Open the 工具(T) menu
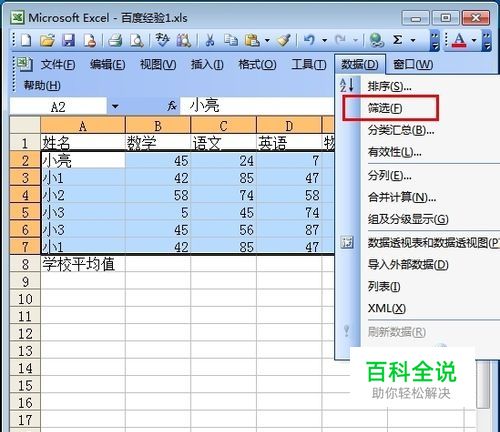The image size is (500, 432). coord(309,64)
